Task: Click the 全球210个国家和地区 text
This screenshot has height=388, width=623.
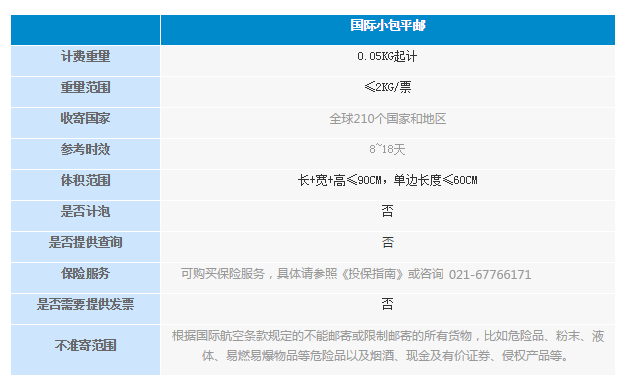Action: pyautogui.click(x=387, y=118)
